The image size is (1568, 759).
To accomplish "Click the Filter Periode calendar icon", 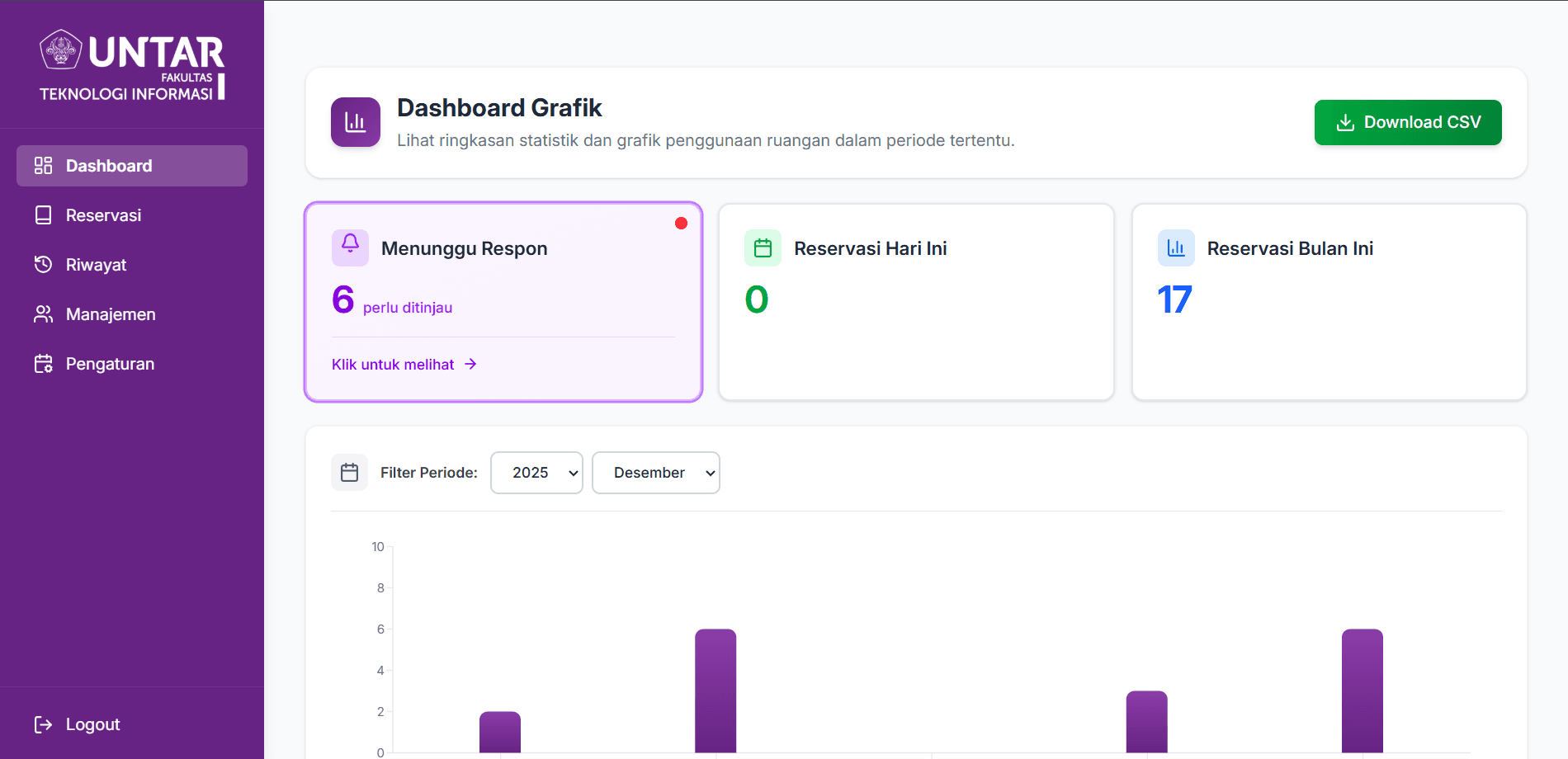I will click(x=349, y=473).
